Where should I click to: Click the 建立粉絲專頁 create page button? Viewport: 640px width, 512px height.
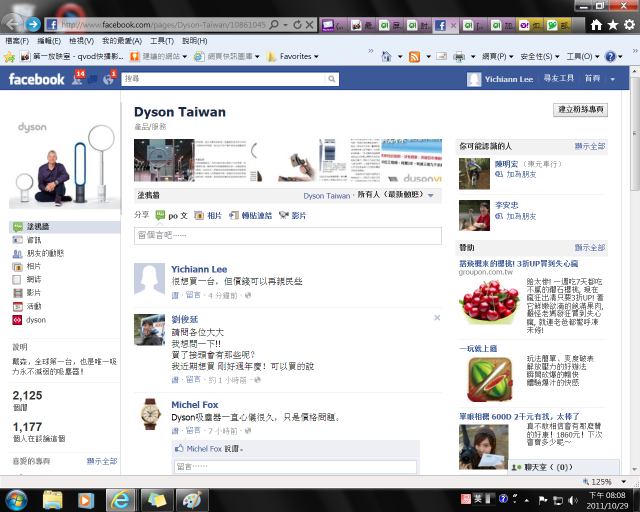pyautogui.click(x=580, y=109)
